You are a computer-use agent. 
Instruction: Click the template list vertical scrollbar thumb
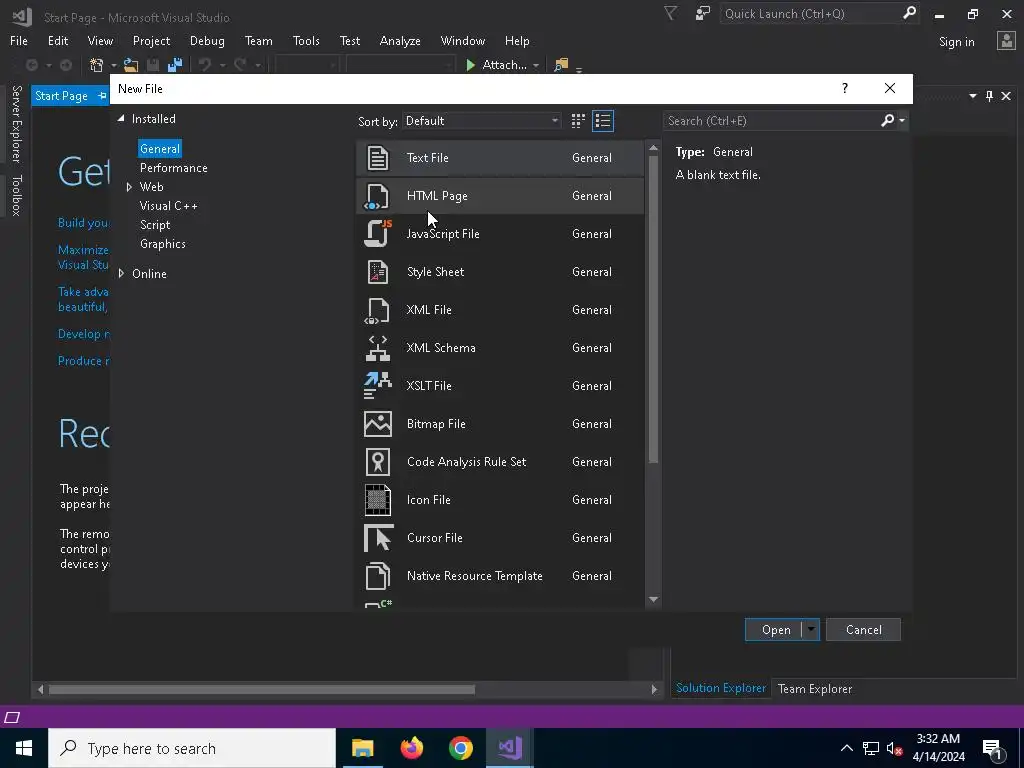point(653,310)
